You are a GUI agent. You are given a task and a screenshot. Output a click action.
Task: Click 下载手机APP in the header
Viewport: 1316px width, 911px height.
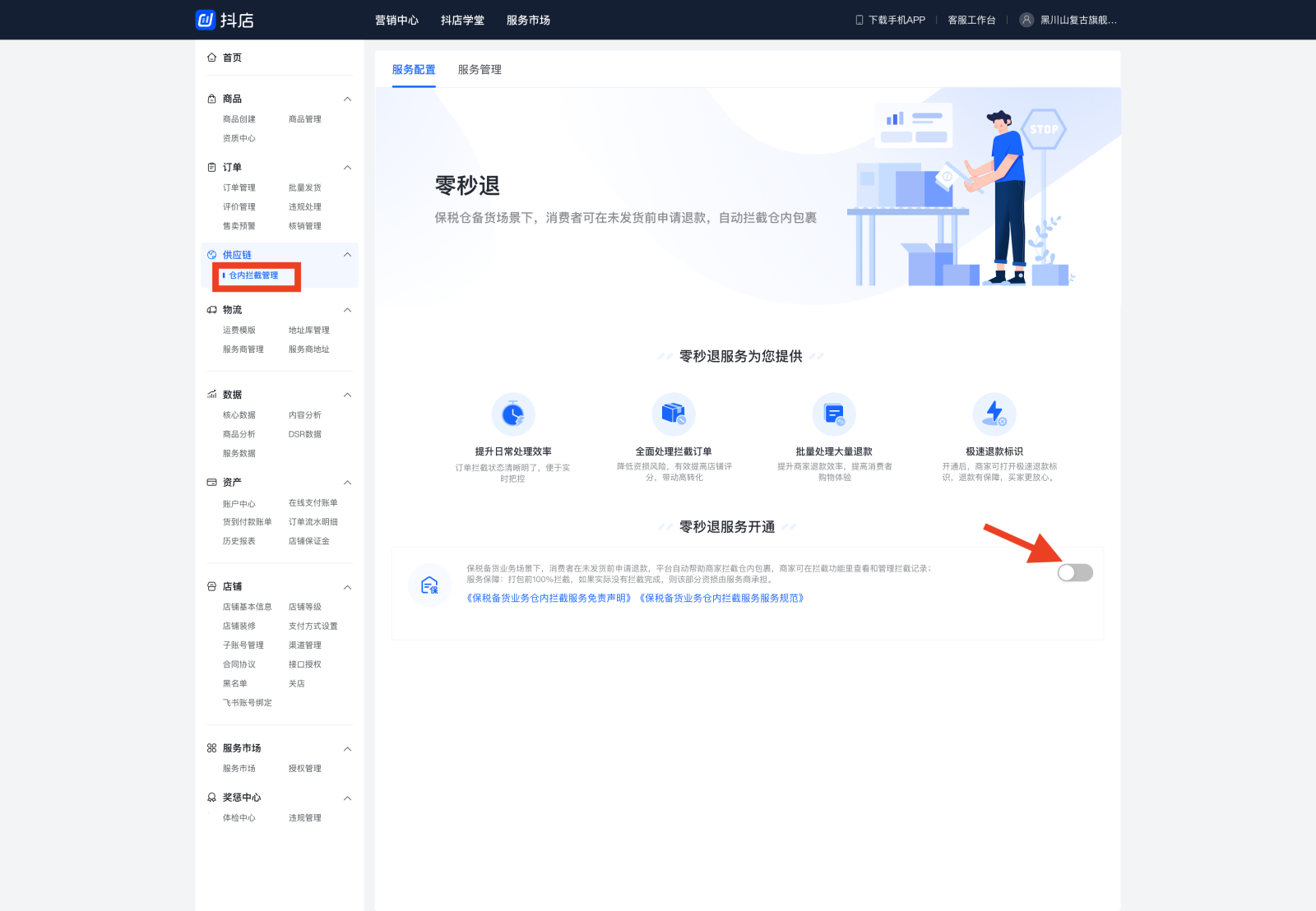click(x=891, y=20)
